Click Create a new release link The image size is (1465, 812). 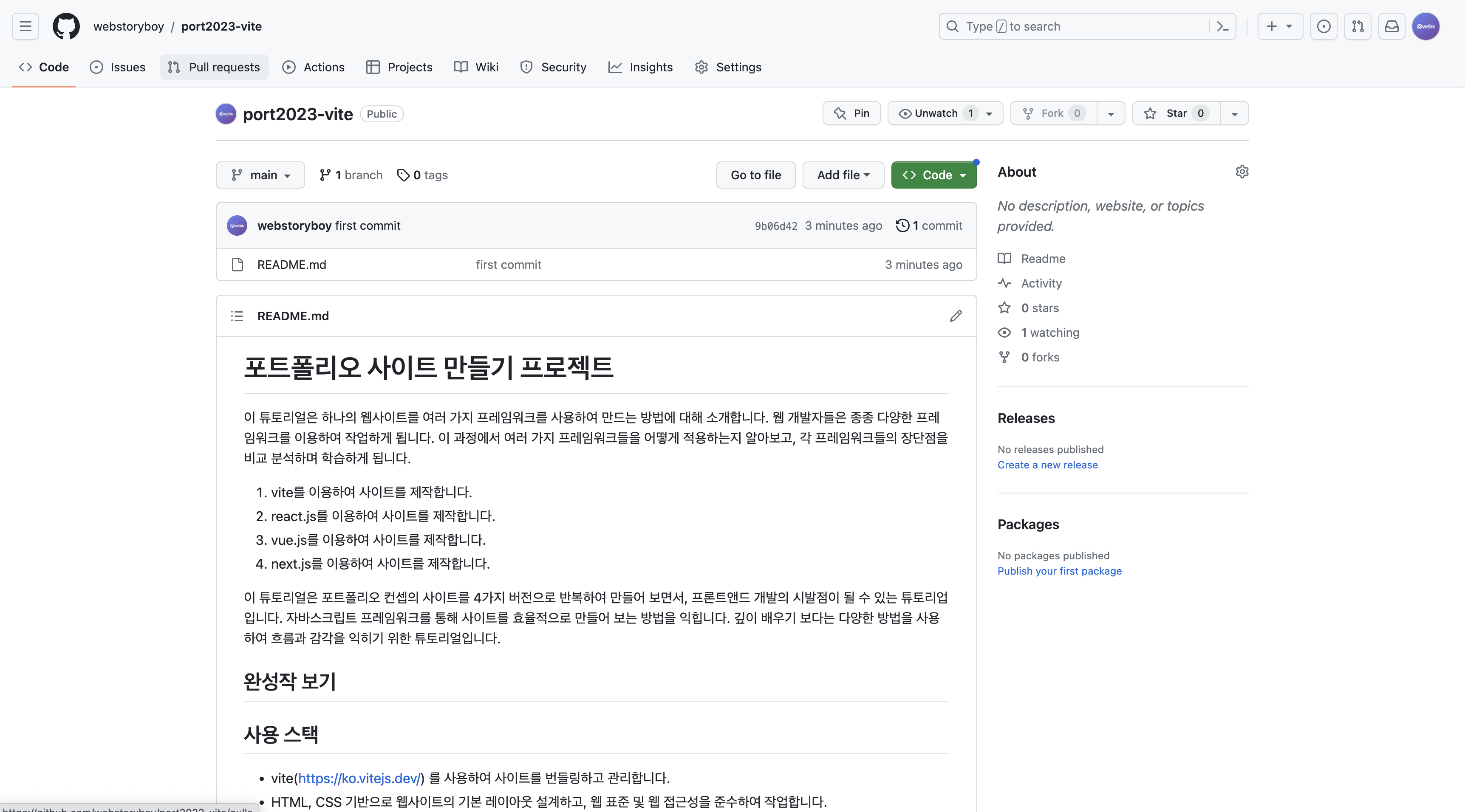point(1048,465)
